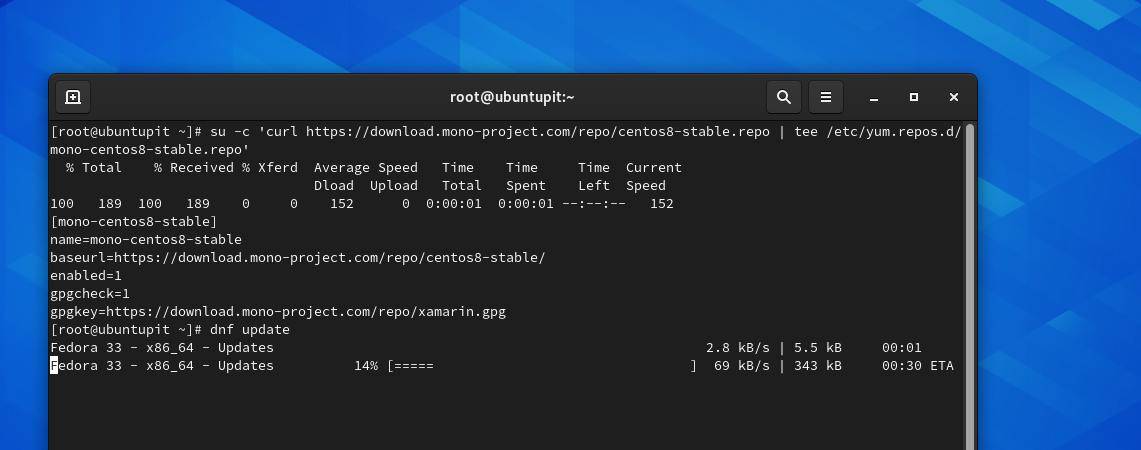
Task: Click the dnf download progress bar
Action: point(541,366)
